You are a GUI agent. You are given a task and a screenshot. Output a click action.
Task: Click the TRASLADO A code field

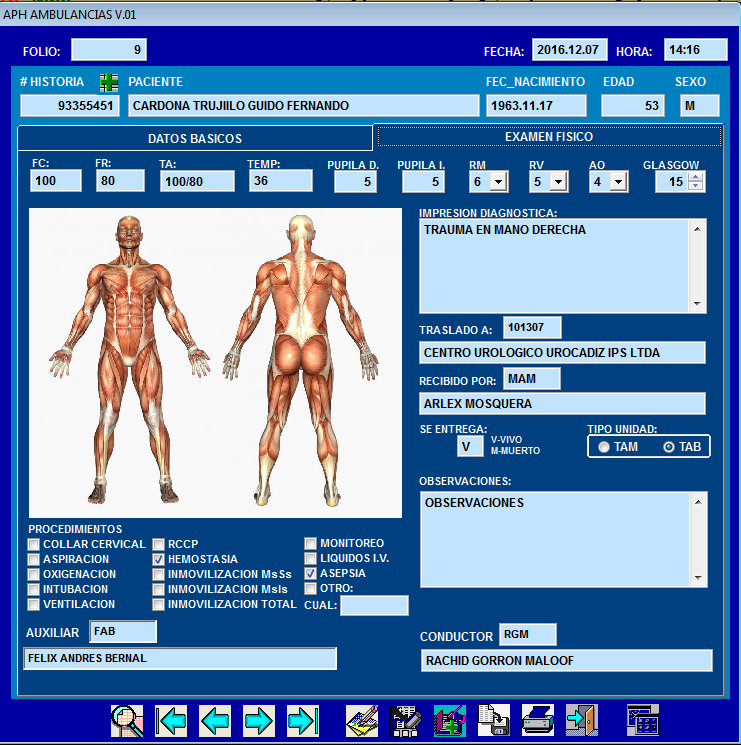[532, 327]
